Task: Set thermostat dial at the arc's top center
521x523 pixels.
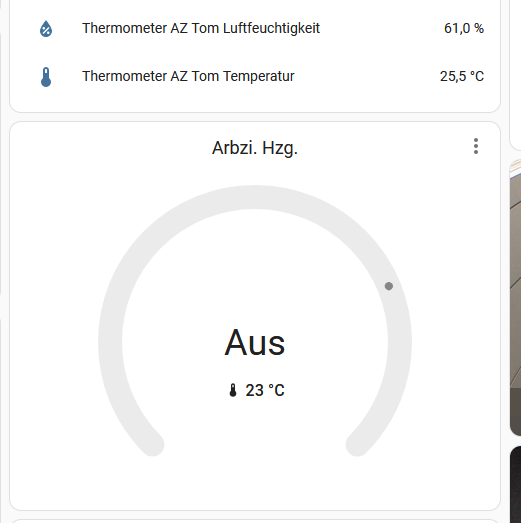Action: pyautogui.click(x=255, y=197)
